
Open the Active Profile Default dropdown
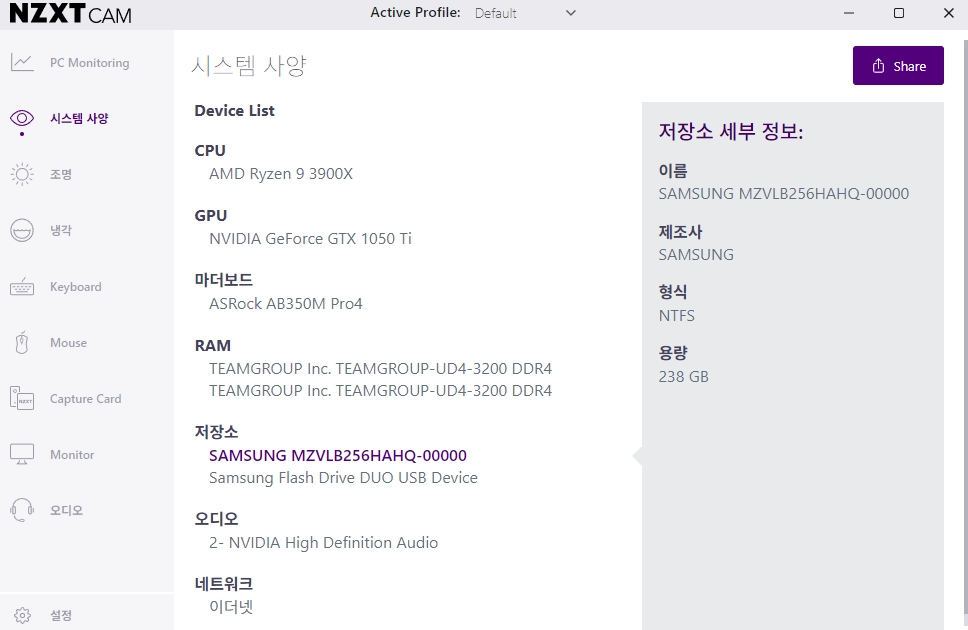(525, 13)
